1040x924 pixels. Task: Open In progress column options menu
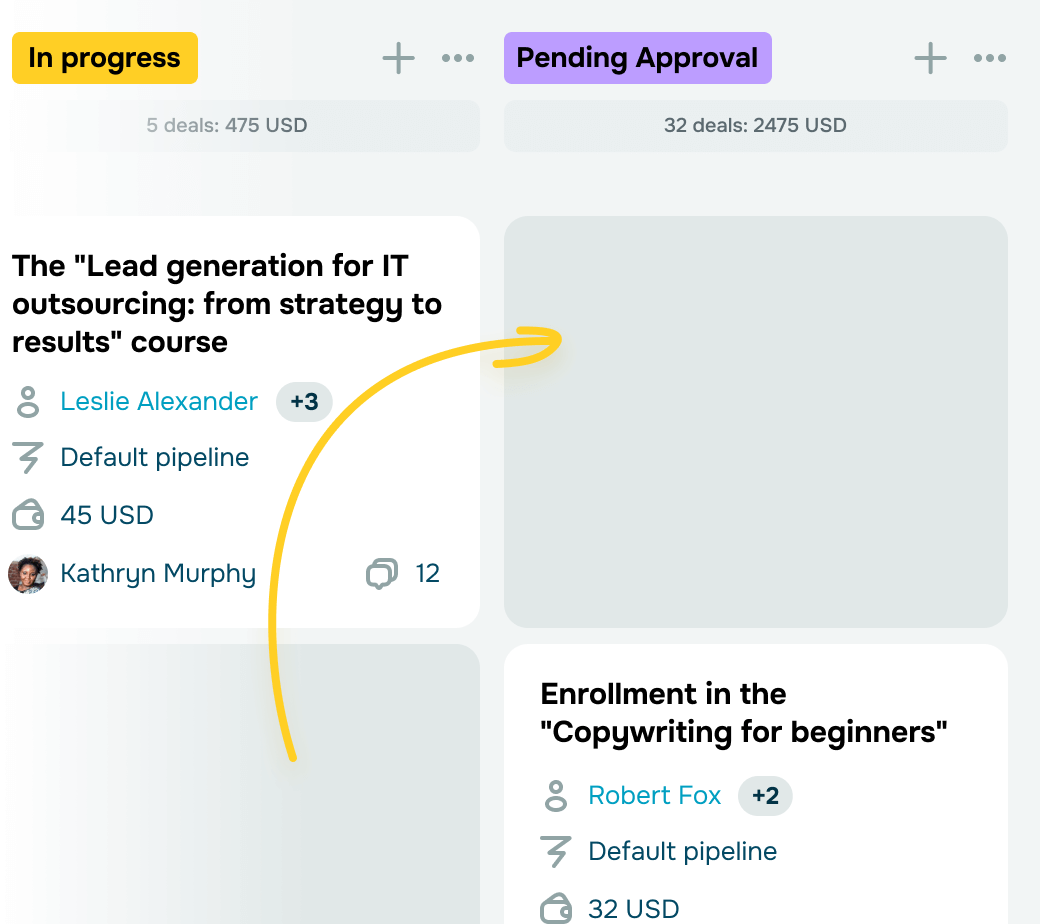click(458, 58)
